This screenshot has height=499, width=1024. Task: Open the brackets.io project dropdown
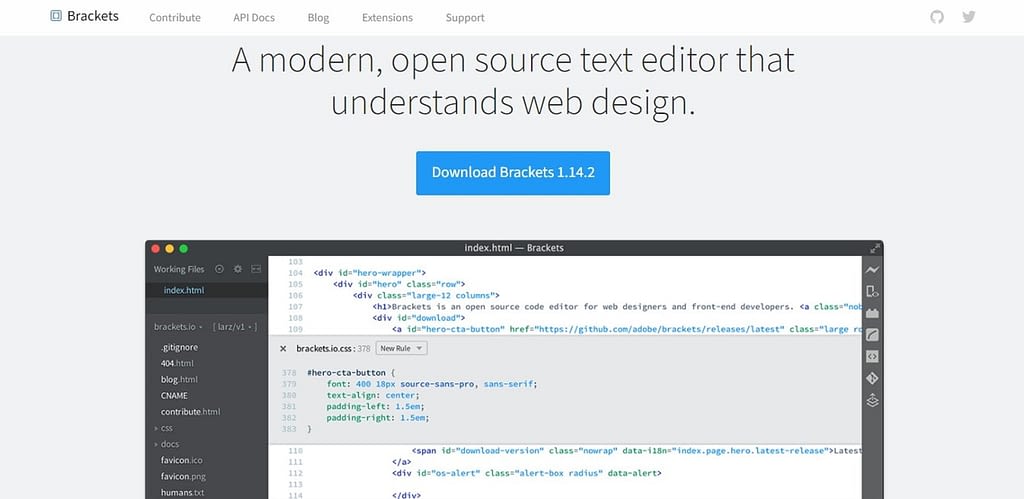[x=178, y=327]
